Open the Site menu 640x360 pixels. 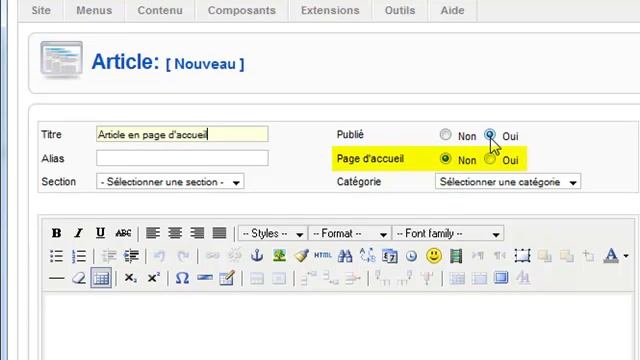(41, 10)
